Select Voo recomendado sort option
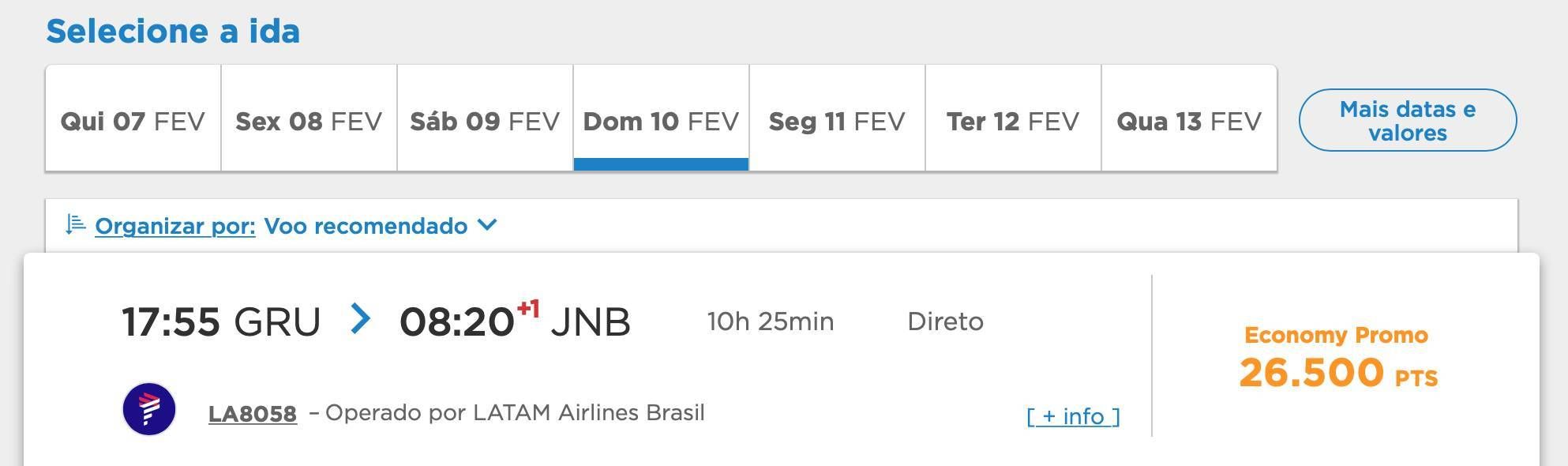 pyautogui.click(x=366, y=226)
